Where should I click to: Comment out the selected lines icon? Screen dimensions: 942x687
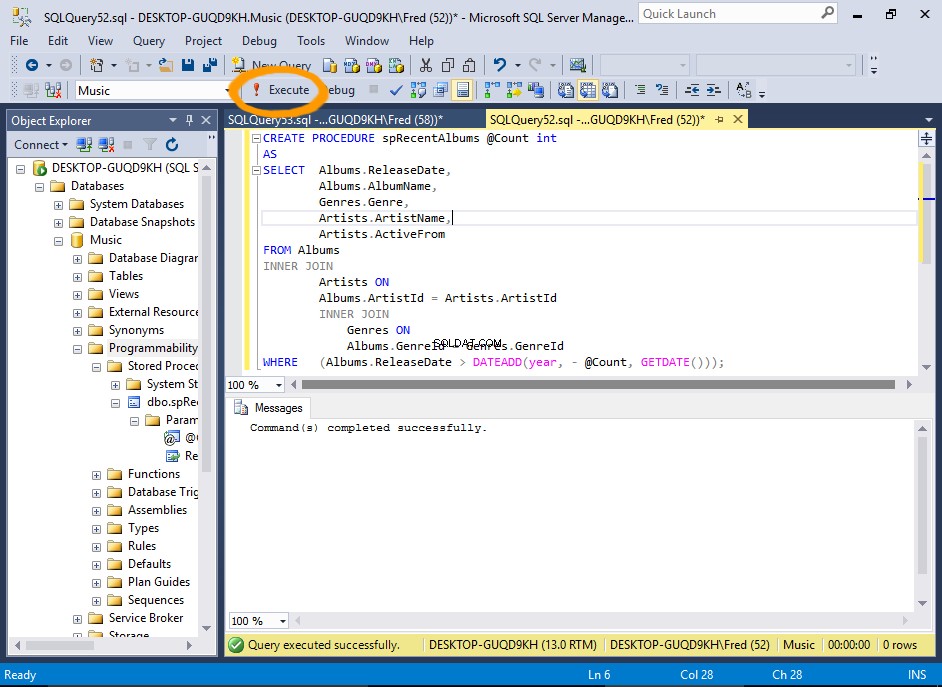[x=640, y=91]
